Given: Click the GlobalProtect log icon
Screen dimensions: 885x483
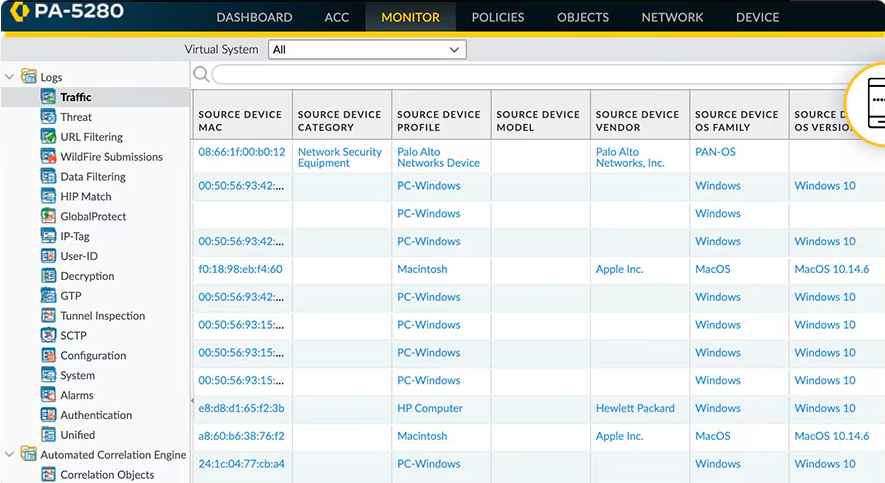Looking at the screenshot, I should (x=49, y=216).
